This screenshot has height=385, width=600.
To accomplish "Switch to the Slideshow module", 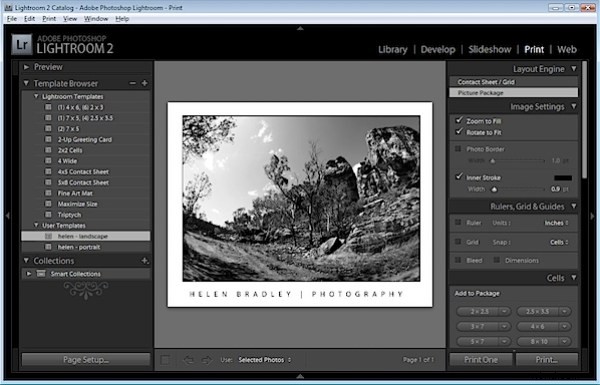I will [489, 49].
